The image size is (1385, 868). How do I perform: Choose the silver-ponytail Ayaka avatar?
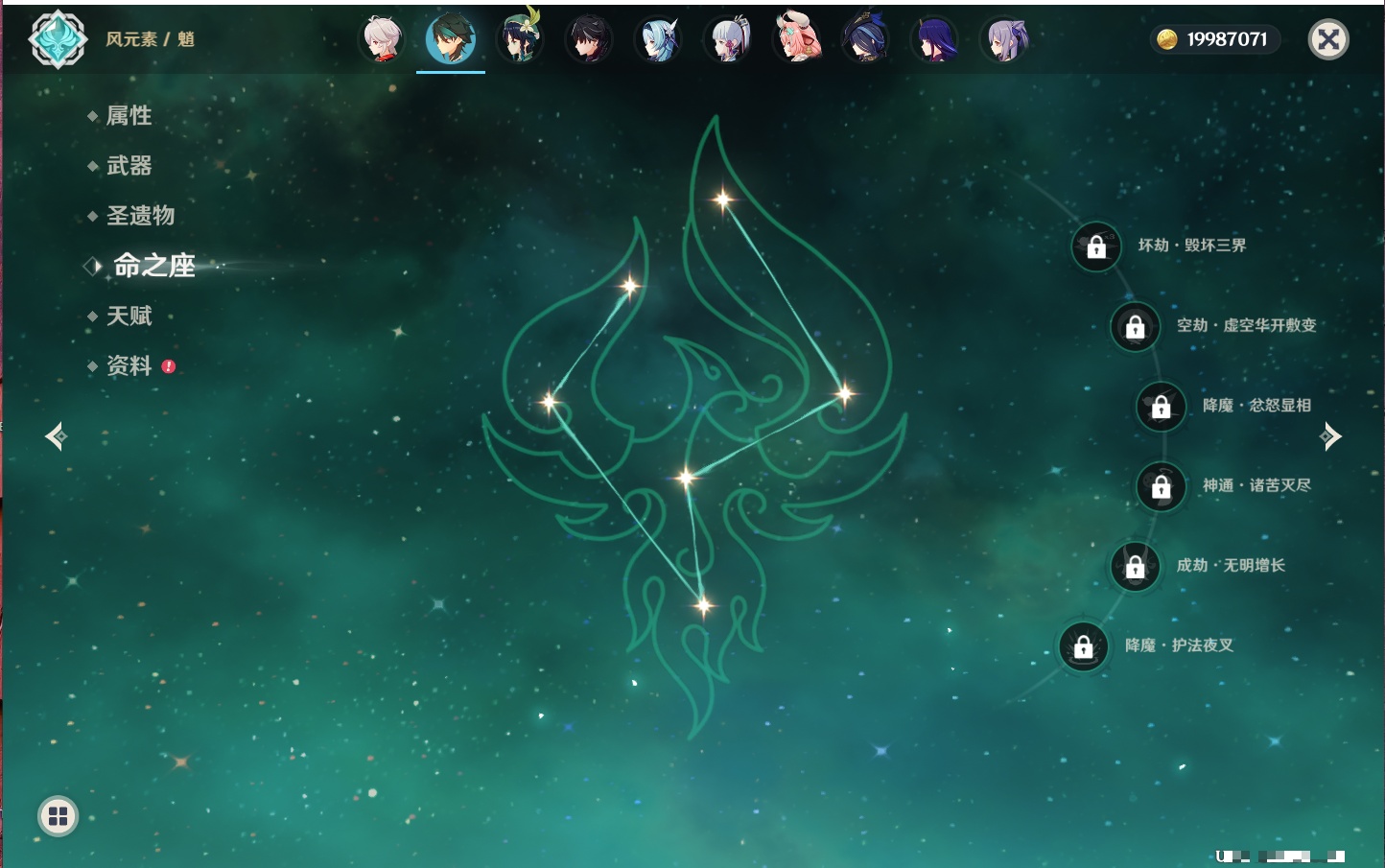point(727,39)
